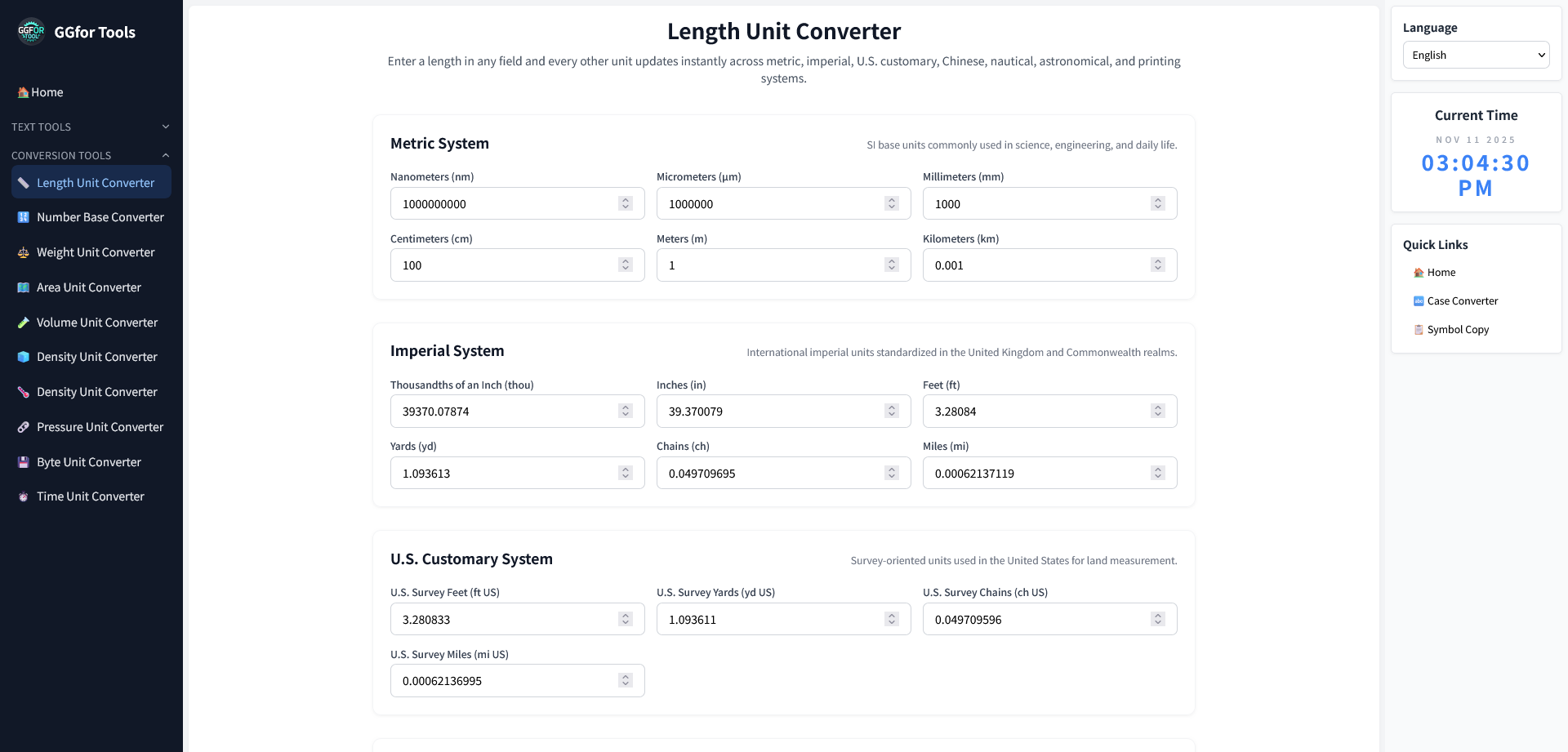
Task: Click the Symbol Copy icon in Quick Links
Action: [1419, 329]
